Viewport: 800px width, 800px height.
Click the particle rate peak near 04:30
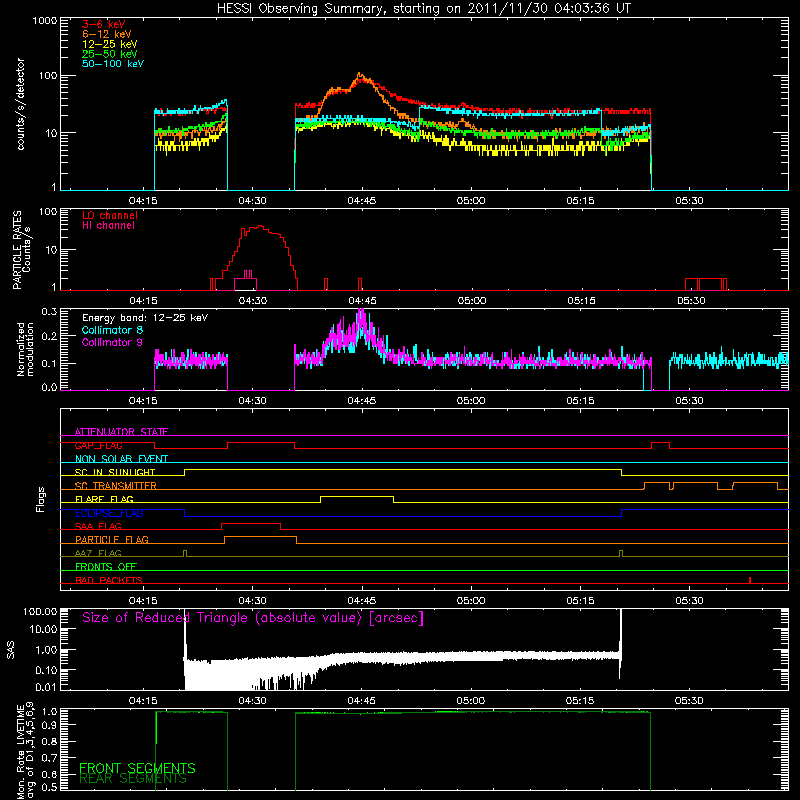coord(261,227)
